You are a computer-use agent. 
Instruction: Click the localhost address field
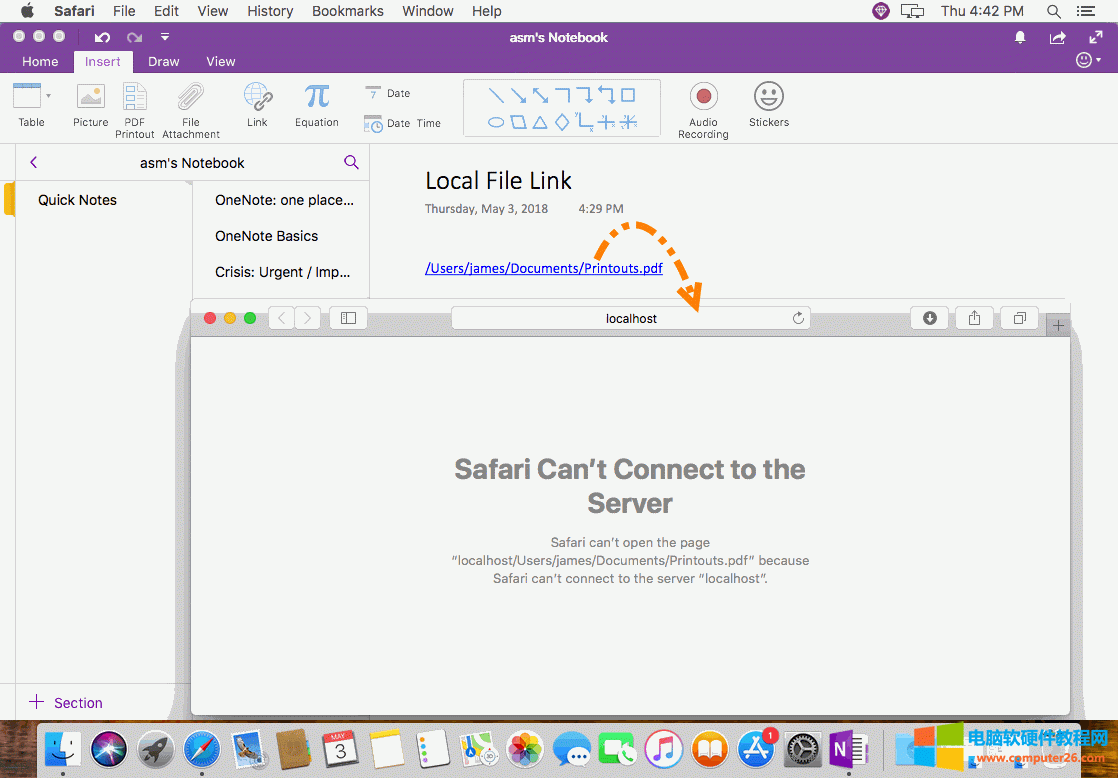(x=630, y=317)
